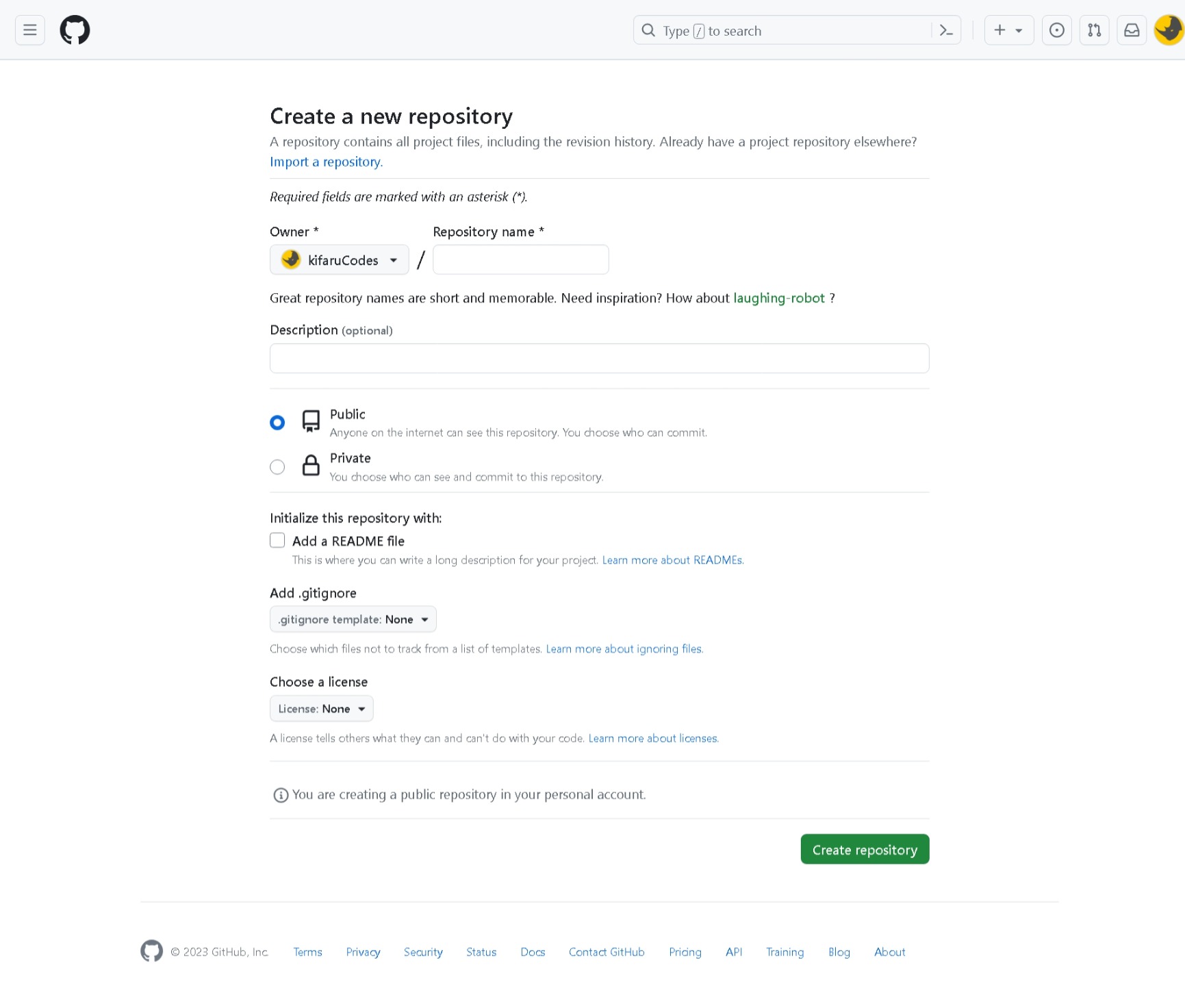This screenshot has width=1185, height=1008.
Task: Open the command palette icon
Action: 946,30
